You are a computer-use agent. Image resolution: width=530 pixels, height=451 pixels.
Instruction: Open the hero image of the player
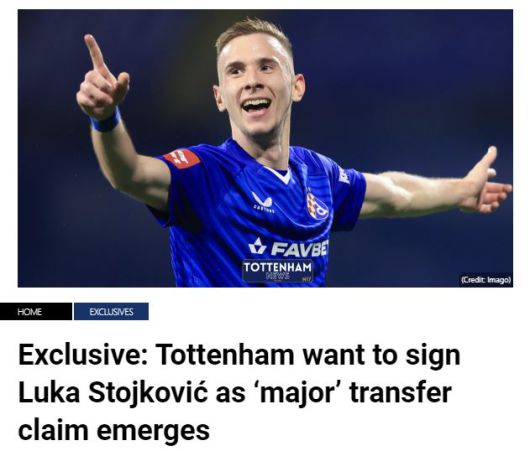coord(265,148)
